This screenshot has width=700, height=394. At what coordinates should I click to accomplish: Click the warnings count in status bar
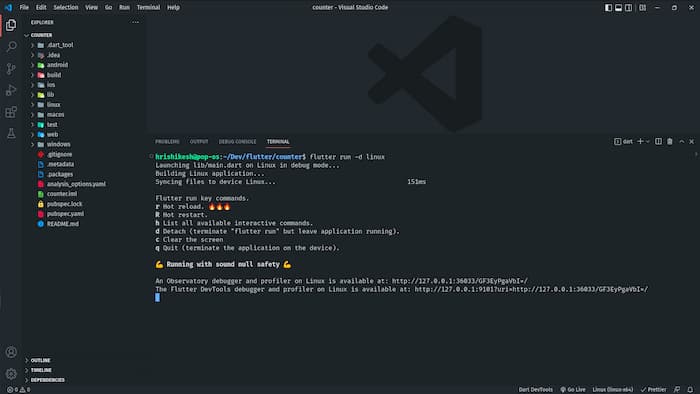(25, 390)
